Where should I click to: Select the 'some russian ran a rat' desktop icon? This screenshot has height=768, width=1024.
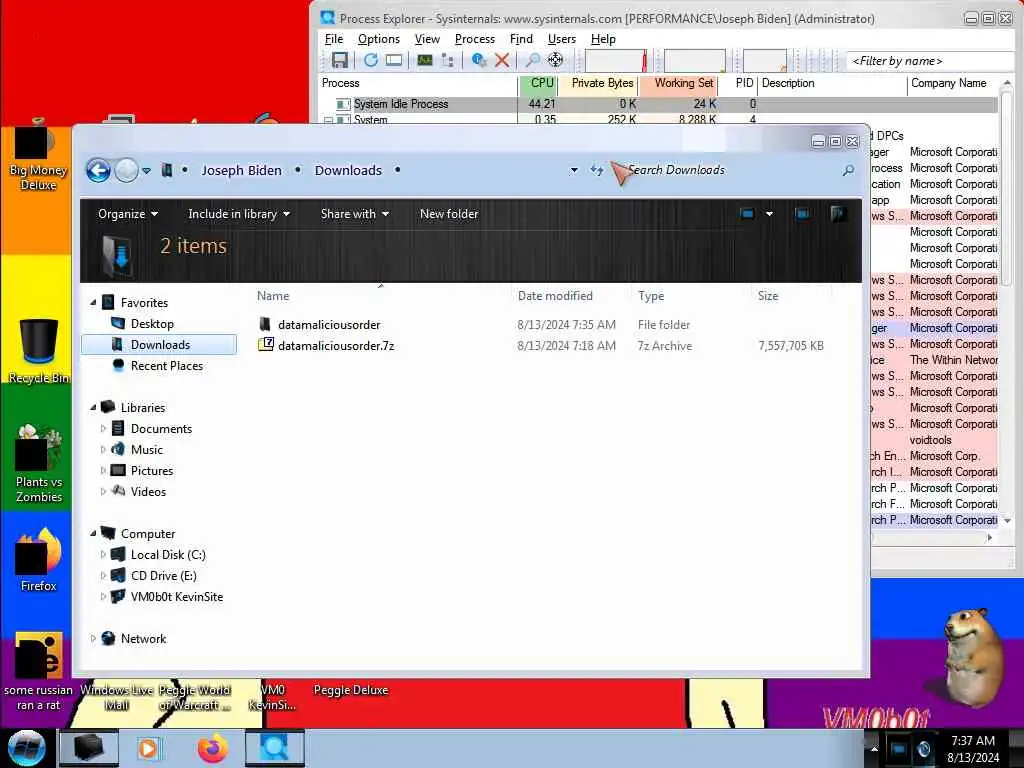(x=39, y=673)
